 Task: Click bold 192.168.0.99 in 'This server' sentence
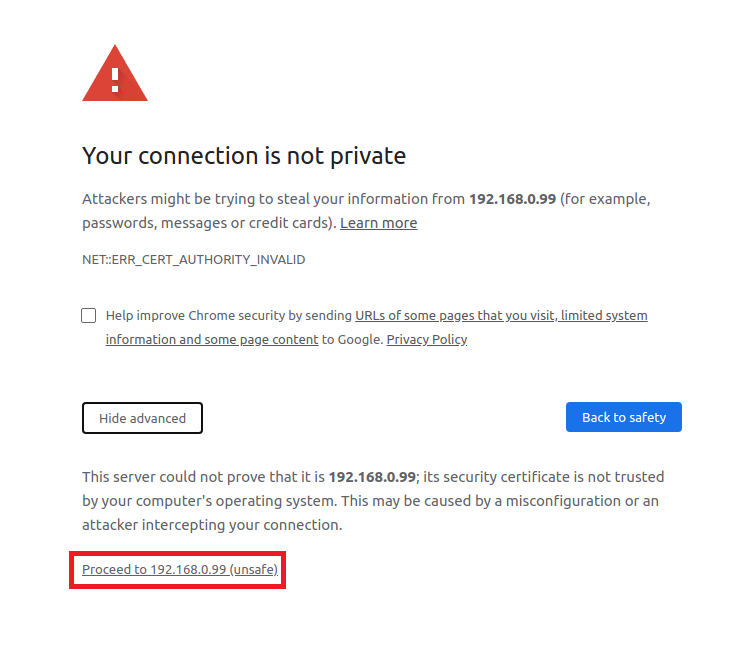tap(372, 477)
